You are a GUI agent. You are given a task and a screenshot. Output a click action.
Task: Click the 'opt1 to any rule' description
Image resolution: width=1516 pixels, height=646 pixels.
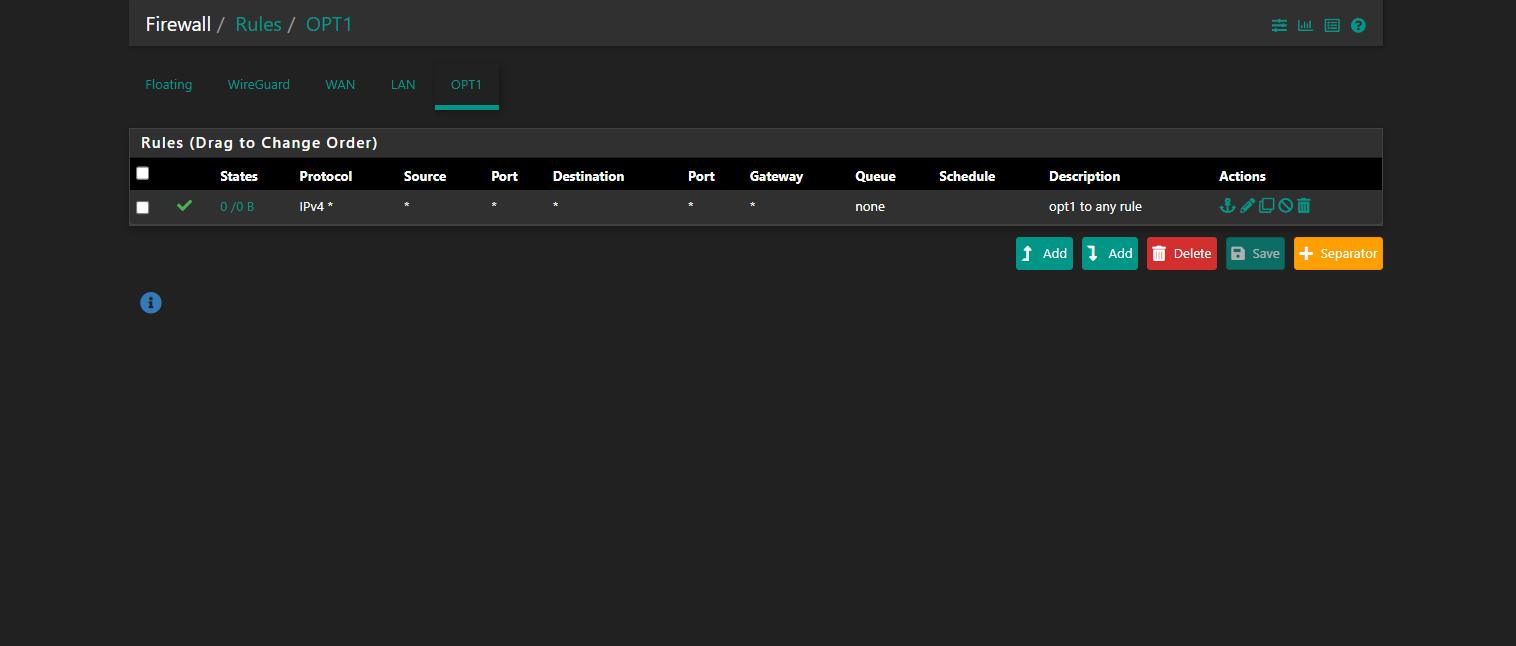point(1095,207)
